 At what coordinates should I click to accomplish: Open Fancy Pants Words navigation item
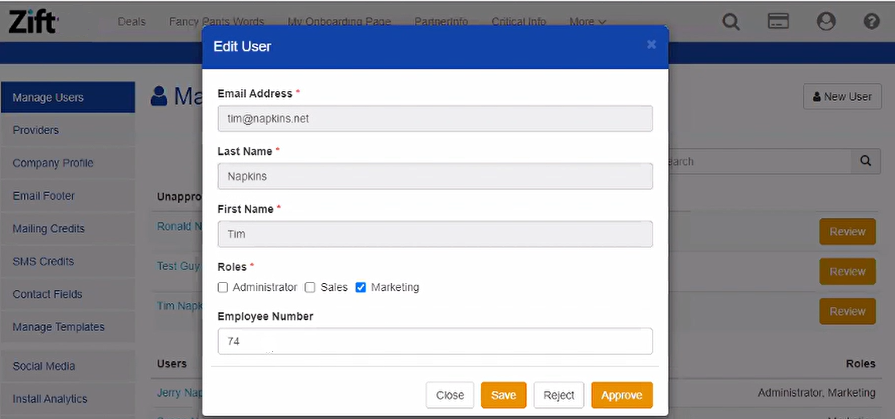coord(216,22)
